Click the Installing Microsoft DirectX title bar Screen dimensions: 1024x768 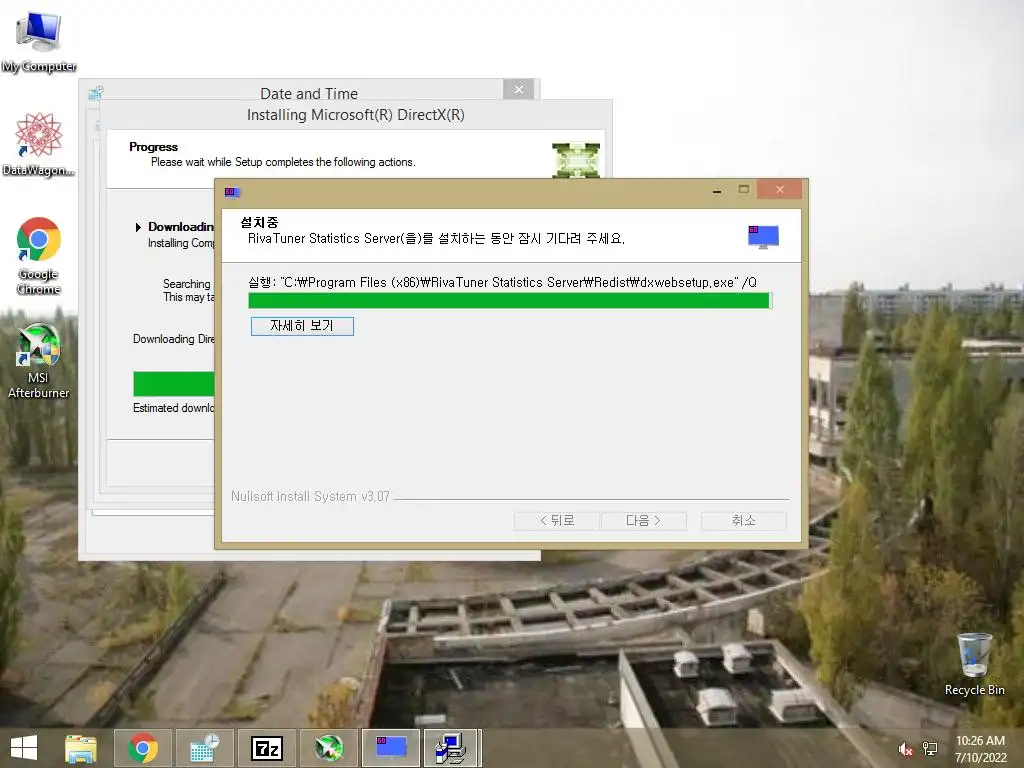[x=356, y=115]
